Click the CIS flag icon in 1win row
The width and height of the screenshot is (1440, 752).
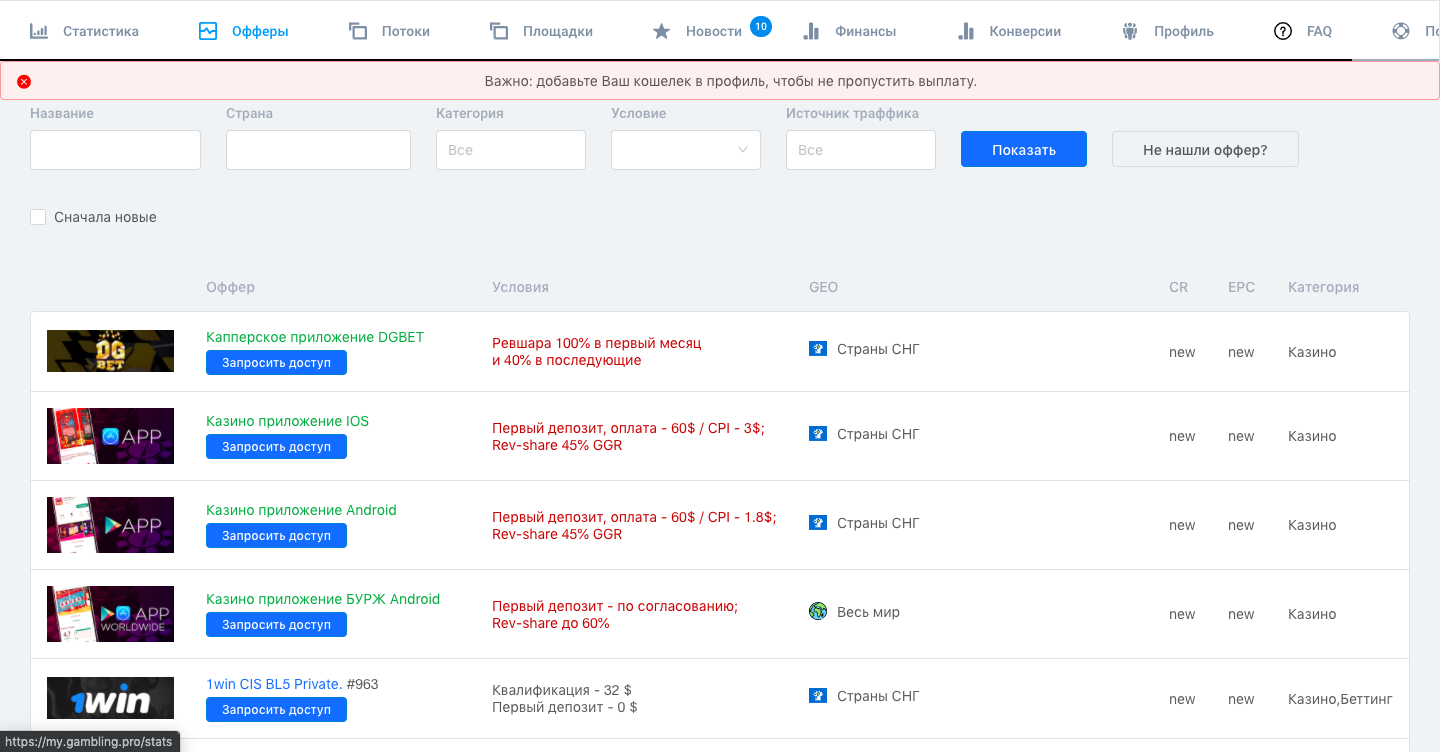tap(818, 696)
